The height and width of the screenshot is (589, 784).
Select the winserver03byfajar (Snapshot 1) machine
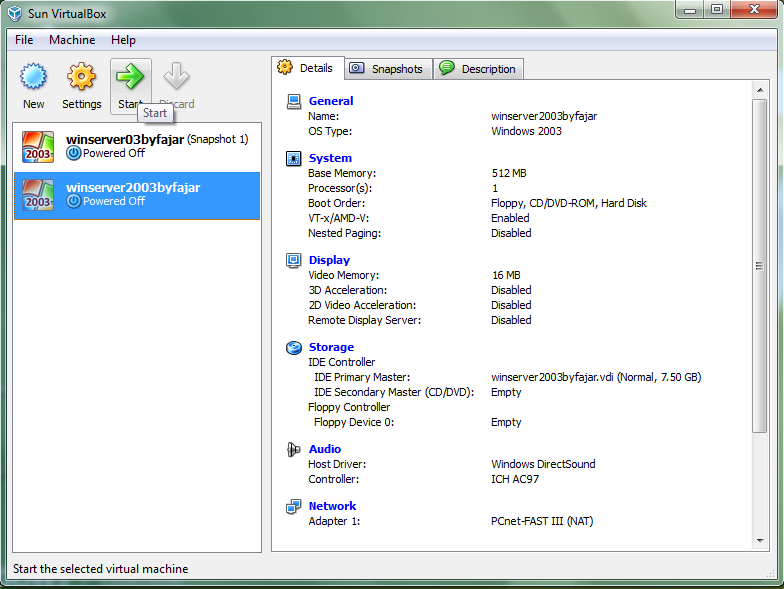[137, 147]
